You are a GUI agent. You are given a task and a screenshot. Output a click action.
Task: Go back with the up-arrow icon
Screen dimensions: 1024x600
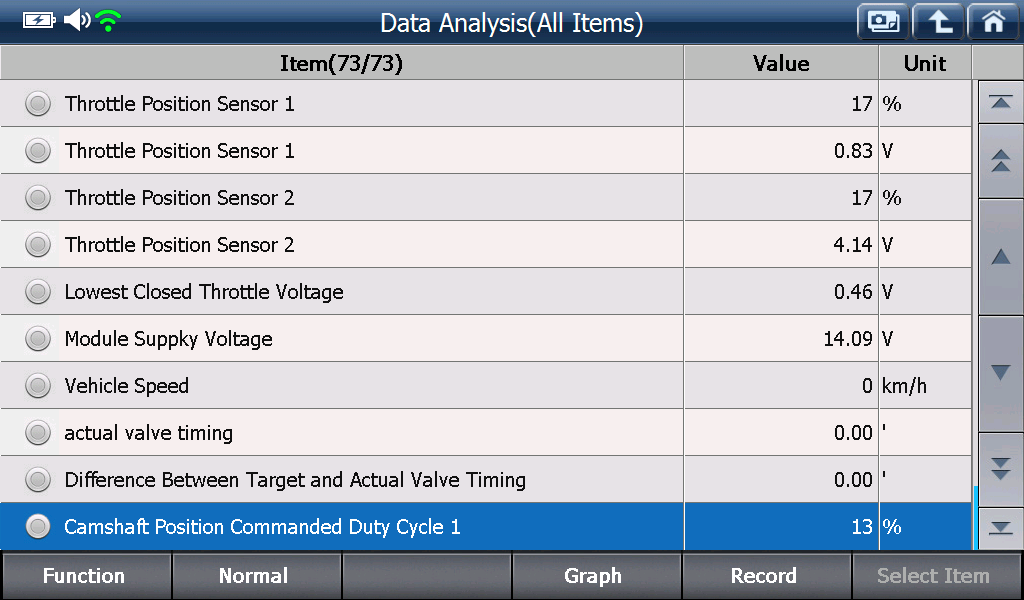pos(938,22)
